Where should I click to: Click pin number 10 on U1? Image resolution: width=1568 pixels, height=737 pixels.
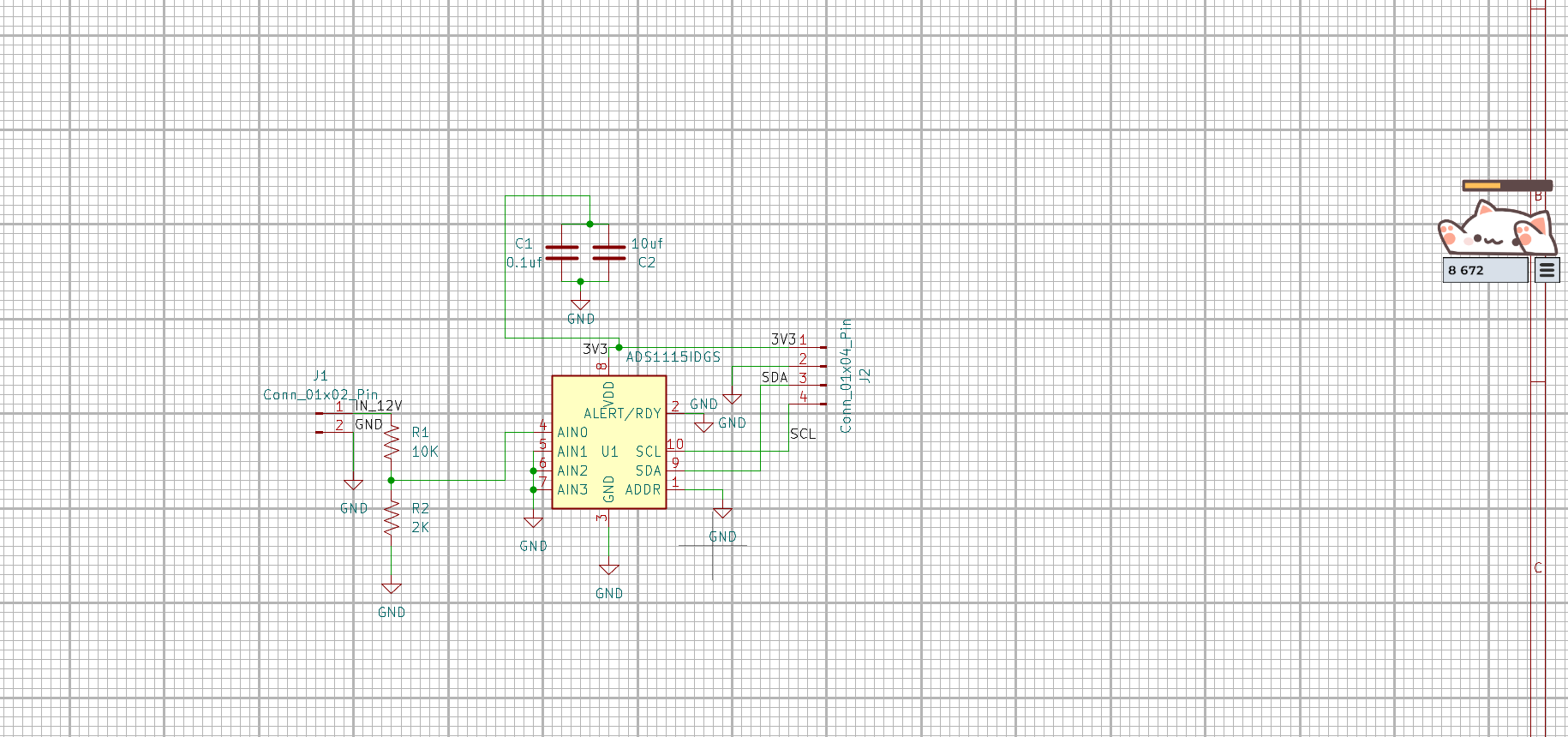pos(675,444)
